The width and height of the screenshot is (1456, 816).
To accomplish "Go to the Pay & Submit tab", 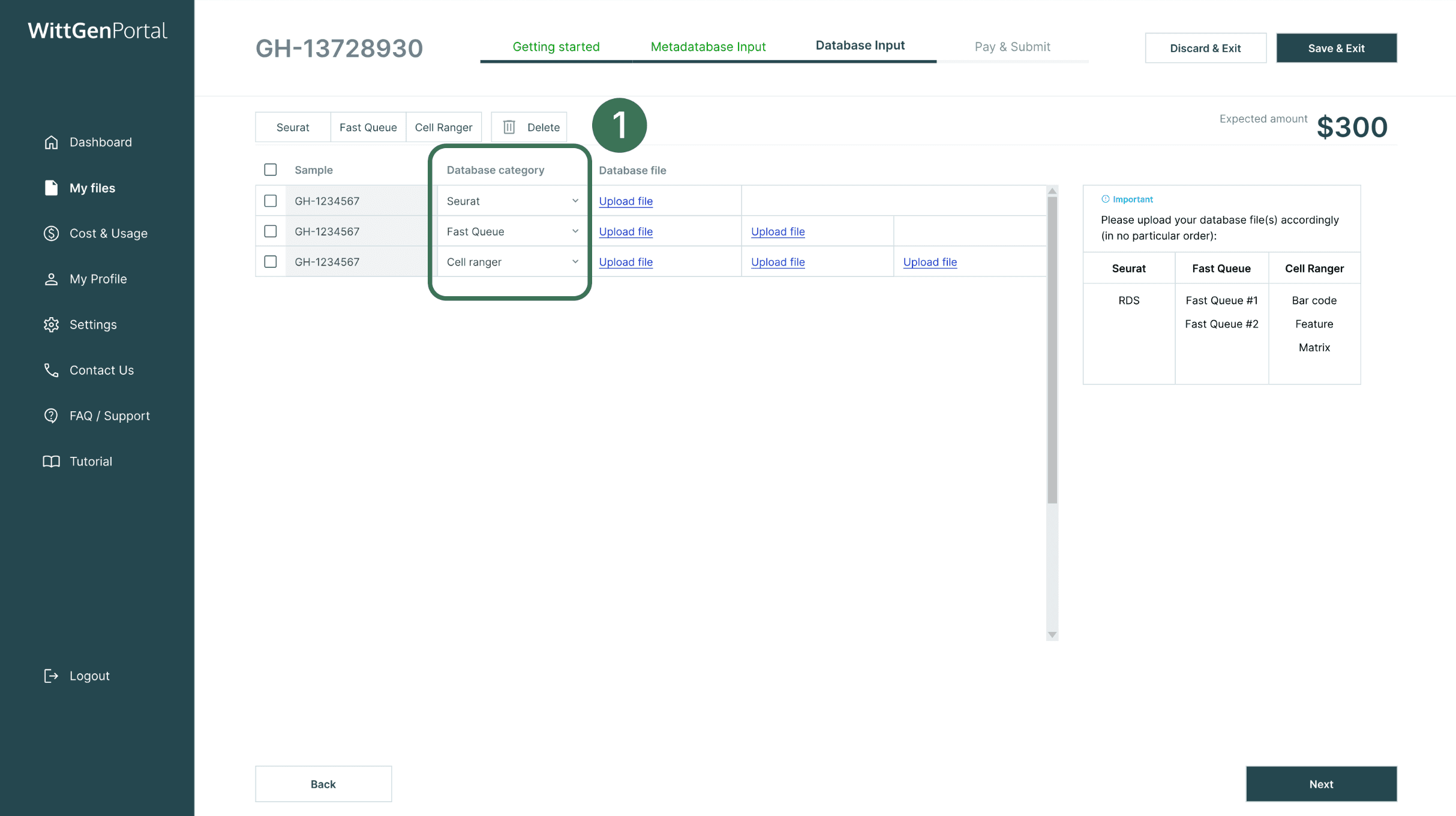I will pos(1012,47).
